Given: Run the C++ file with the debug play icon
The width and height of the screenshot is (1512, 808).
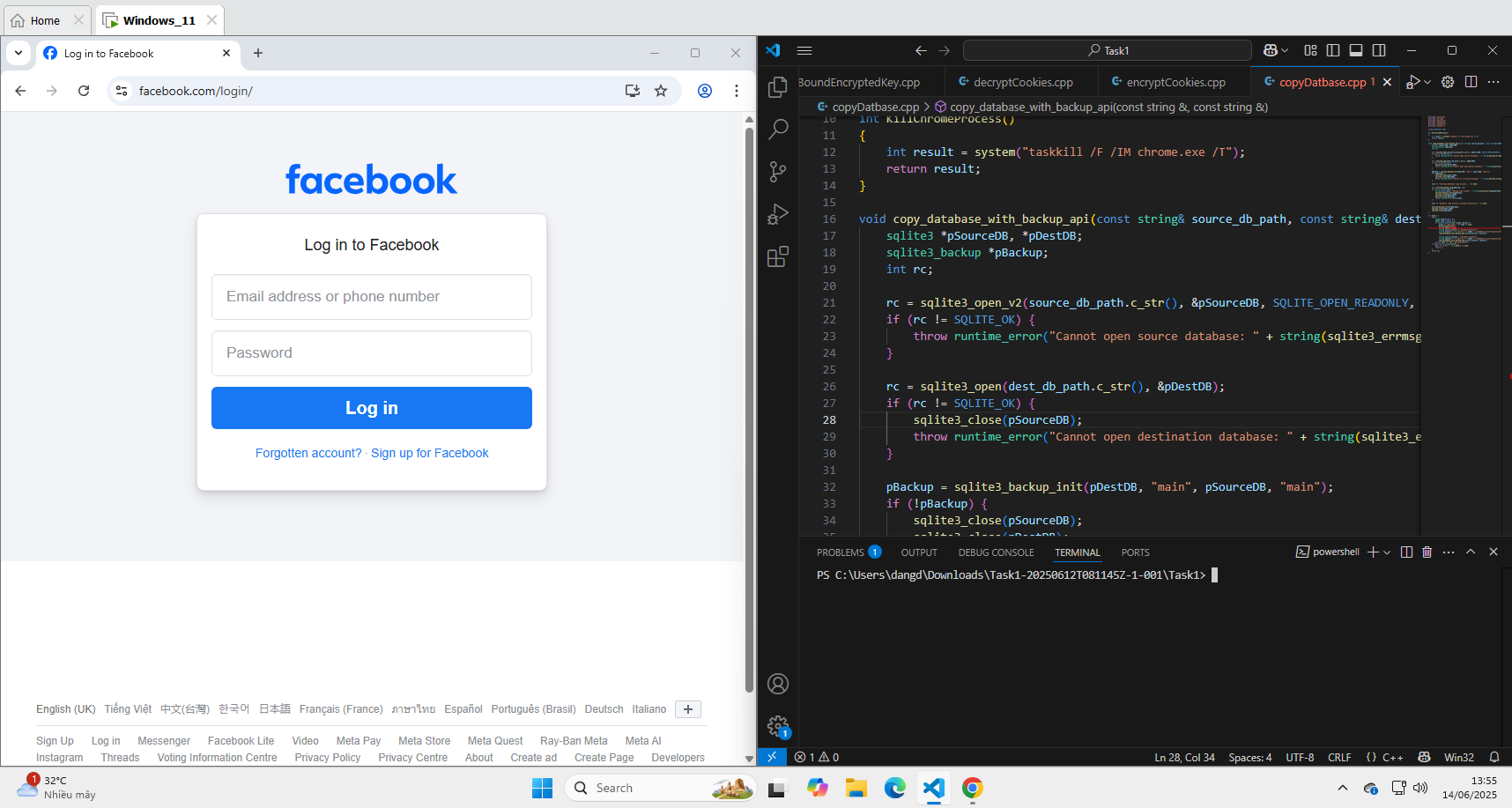Looking at the screenshot, I should click(x=1412, y=82).
